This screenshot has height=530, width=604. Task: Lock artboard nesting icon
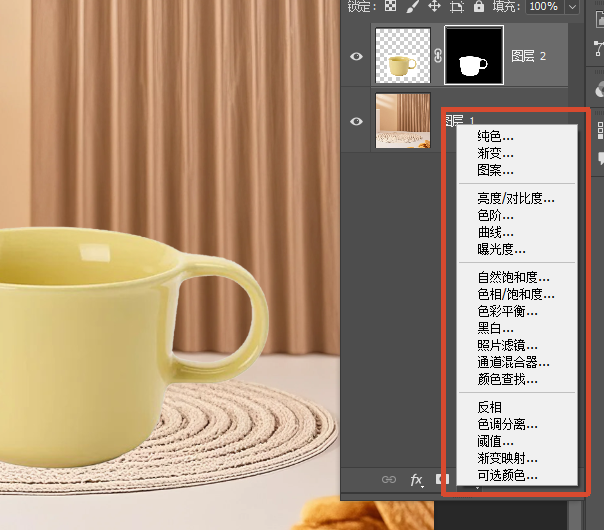point(457,7)
